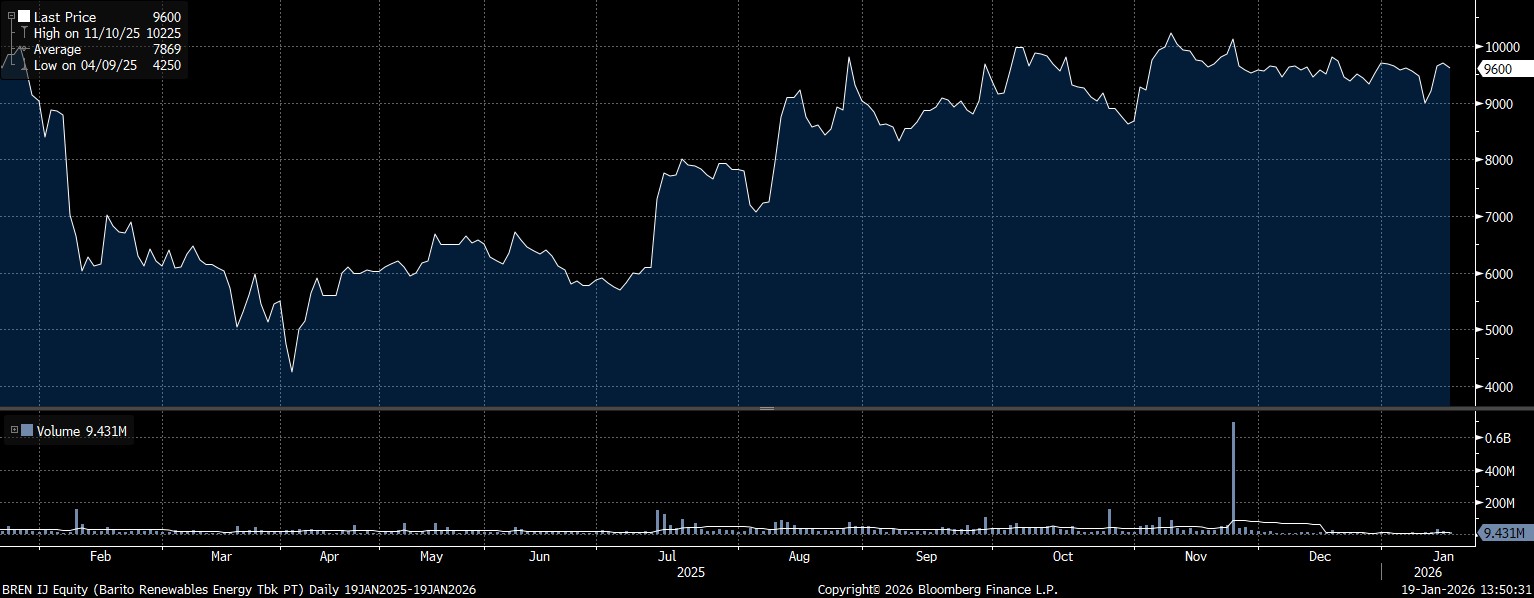
Task: Expand the Volume legend box
Action: (x=14, y=431)
